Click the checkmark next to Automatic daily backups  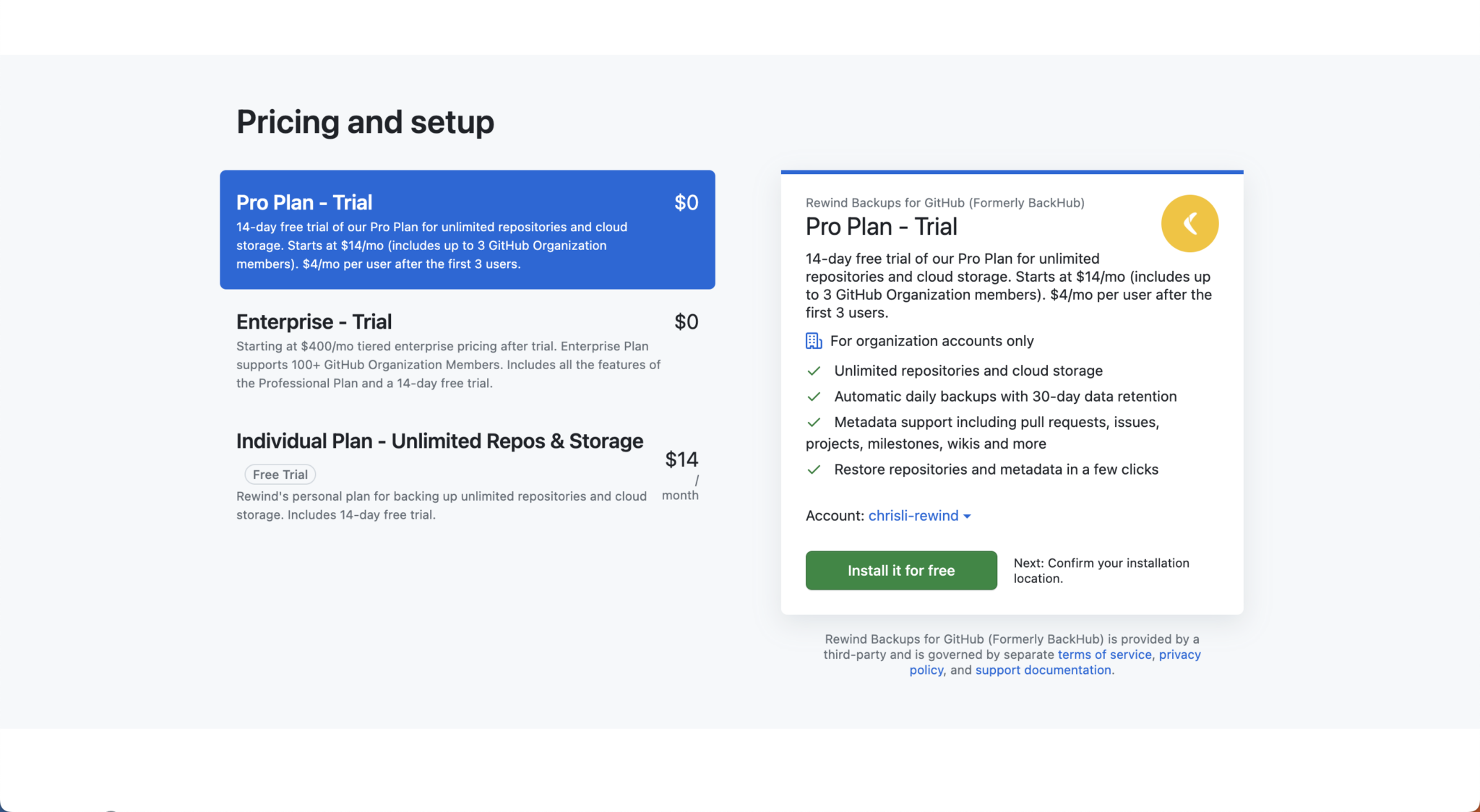click(x=814, y=396)
